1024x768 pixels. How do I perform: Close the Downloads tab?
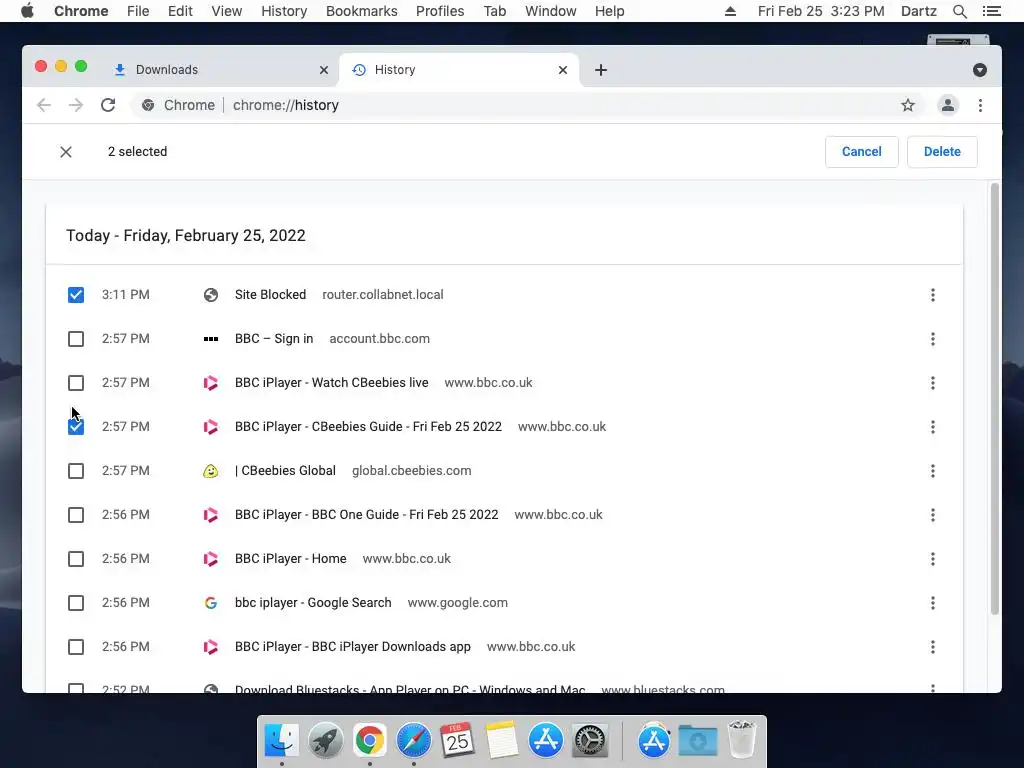(324, 70)
